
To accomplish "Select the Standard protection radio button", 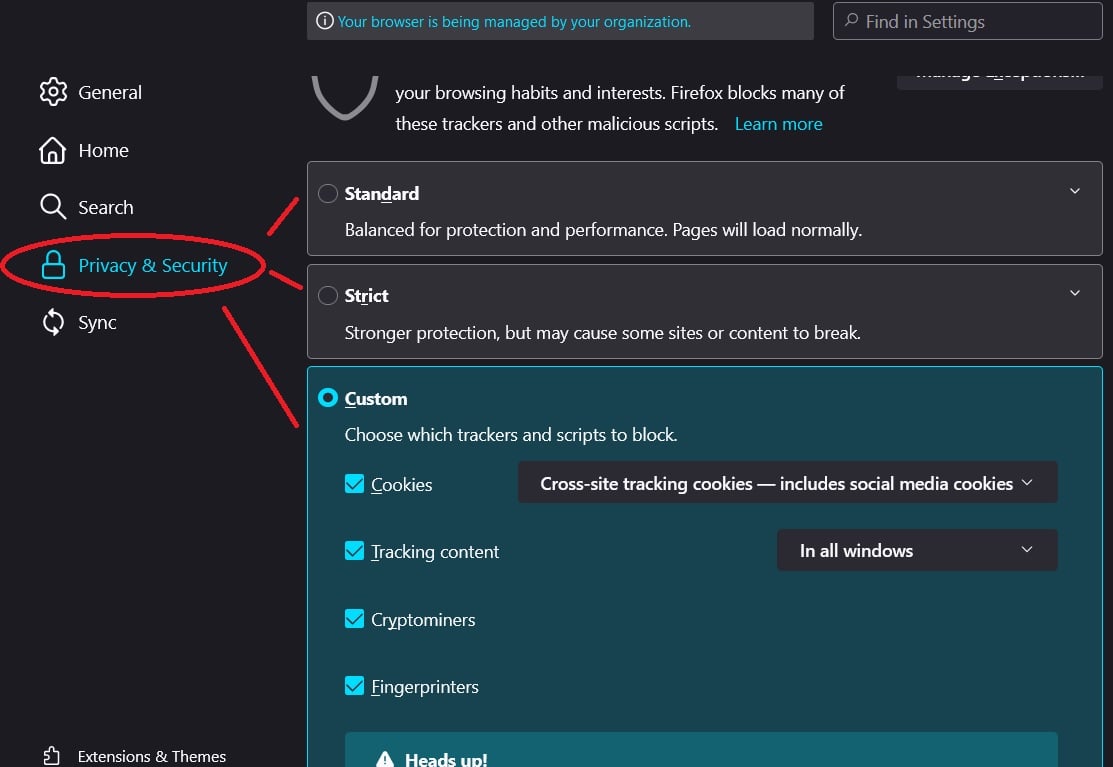I will coord(327,193).
